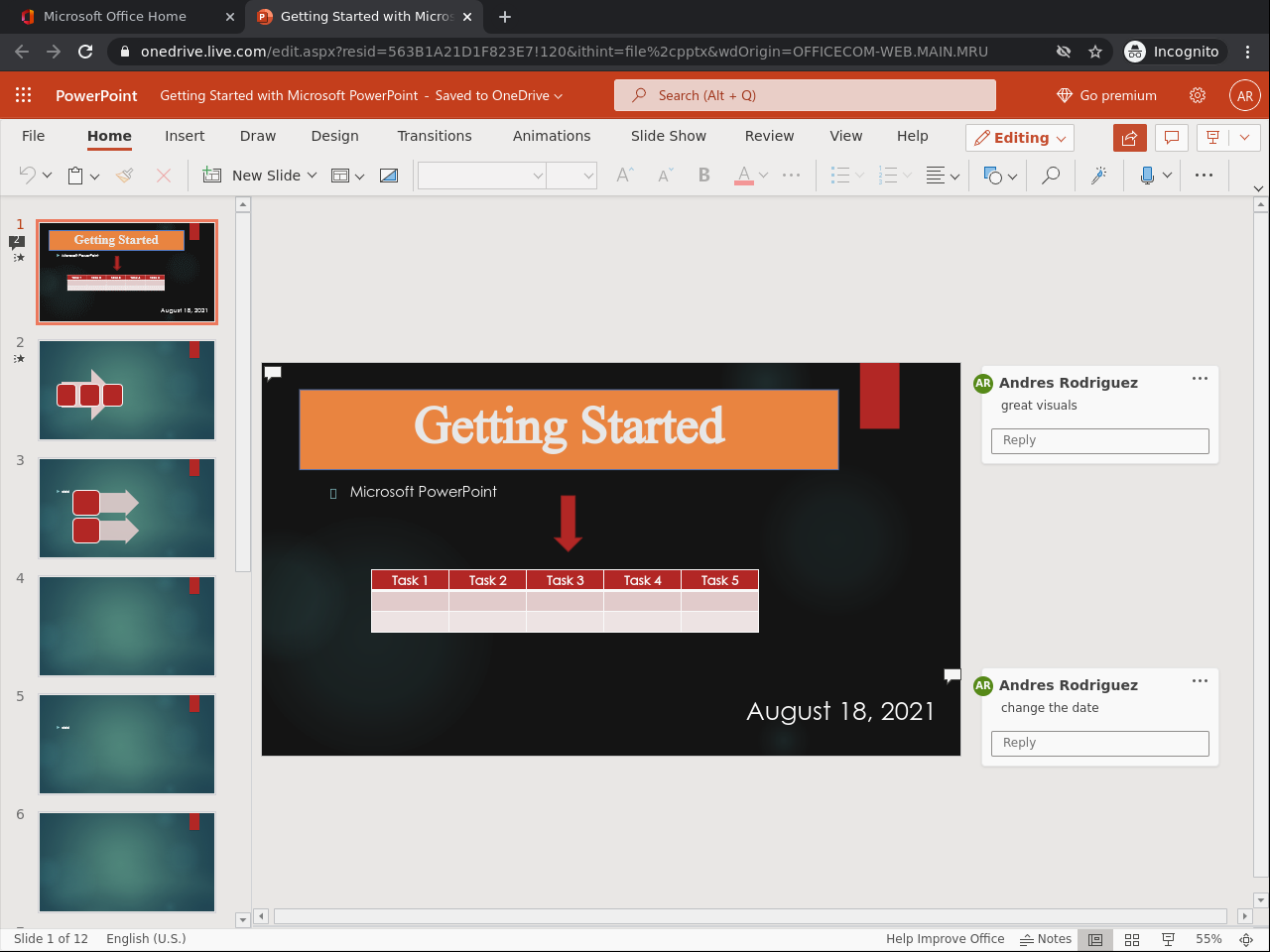Switch to Normal view in status bar
This screenshot has height=952, width=1270.
point(1095,939)
